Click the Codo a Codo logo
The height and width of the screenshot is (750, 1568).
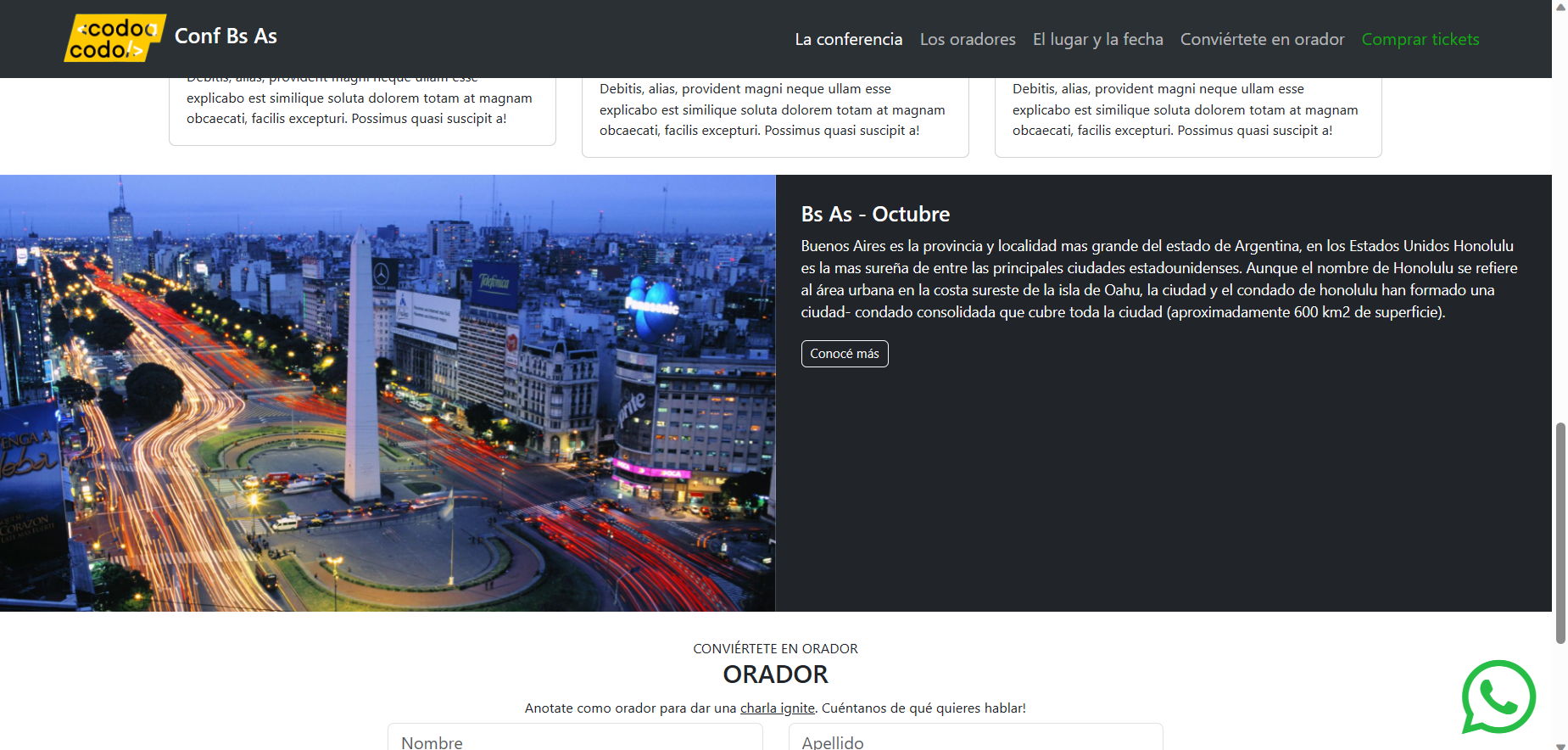[114, 38]
